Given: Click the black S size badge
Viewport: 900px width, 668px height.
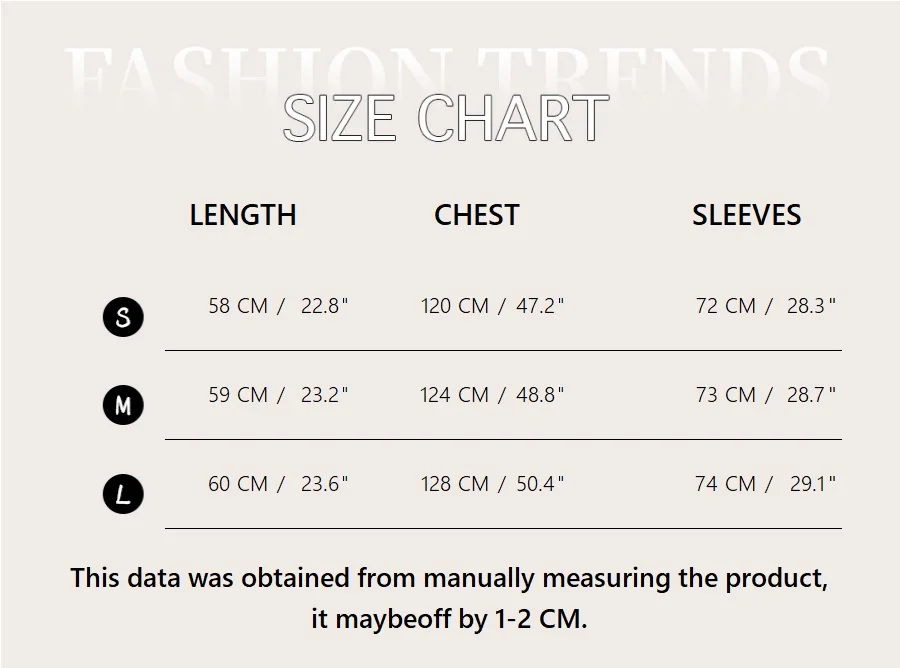Looking at the screenshot, I should 123,317.
